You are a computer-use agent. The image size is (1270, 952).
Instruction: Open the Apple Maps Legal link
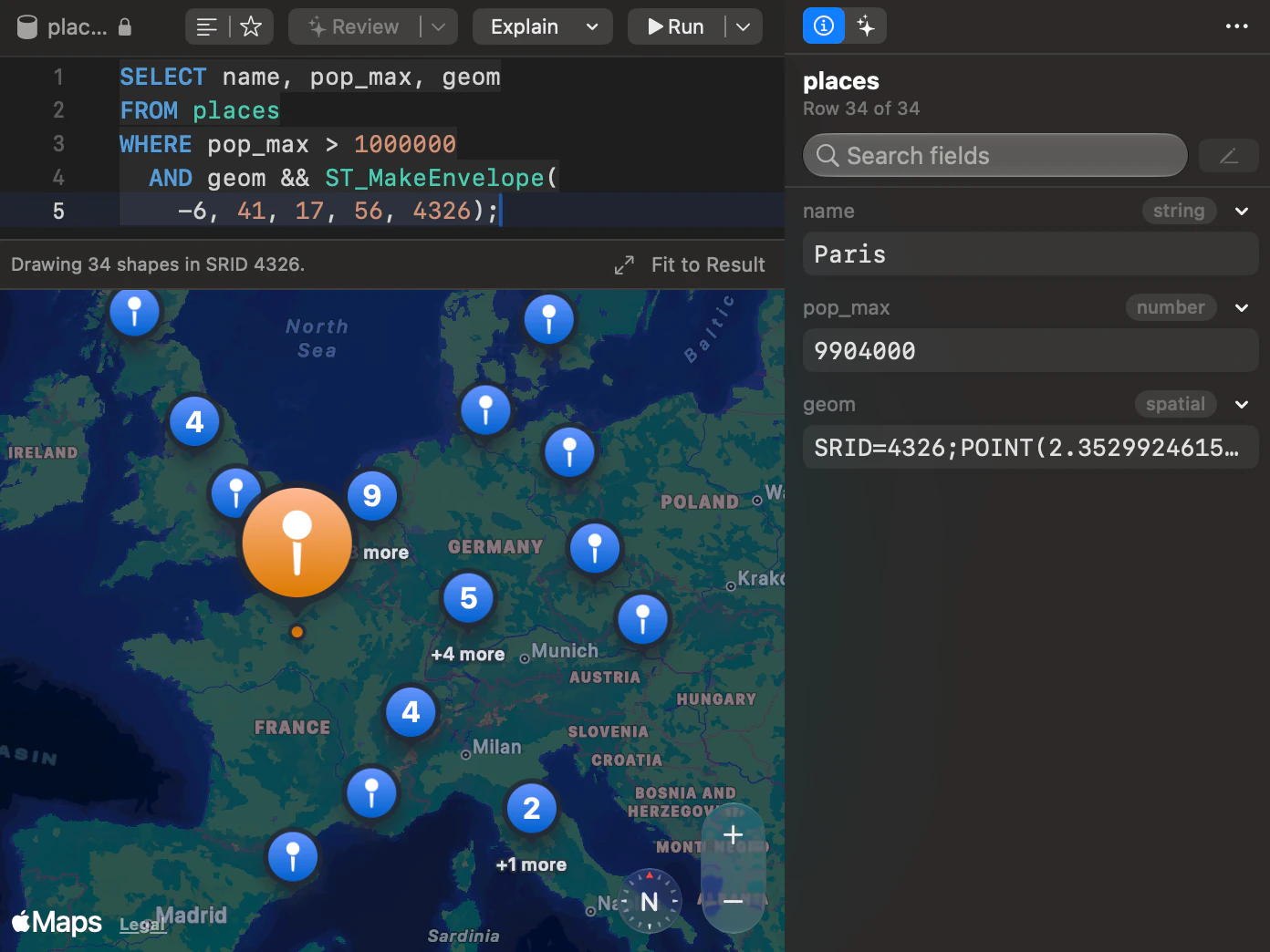(142, 925)
